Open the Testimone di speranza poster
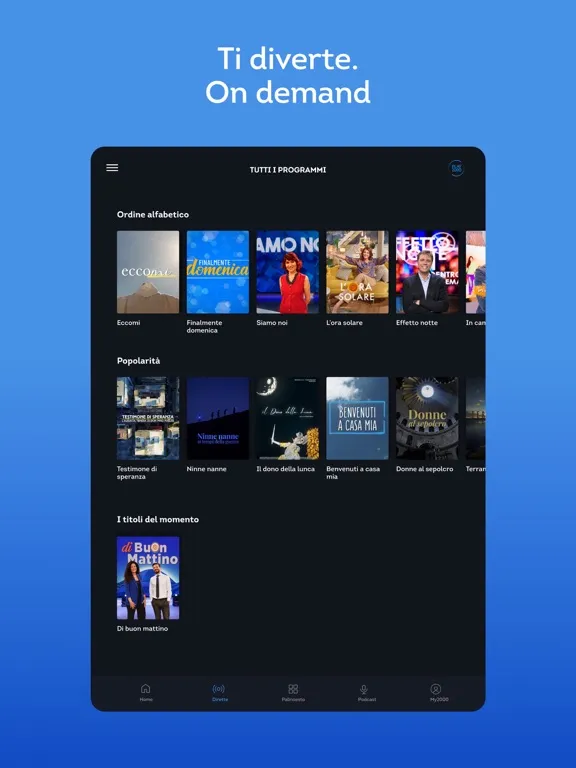 [x=148, y=418]
